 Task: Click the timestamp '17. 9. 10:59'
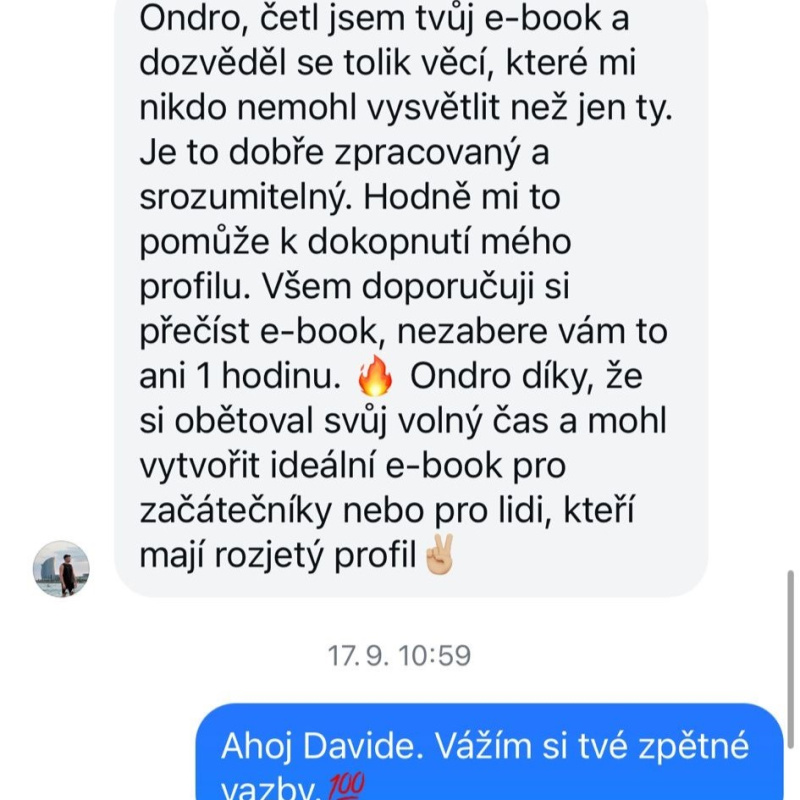pyautogui.click(x=399, y=656)
